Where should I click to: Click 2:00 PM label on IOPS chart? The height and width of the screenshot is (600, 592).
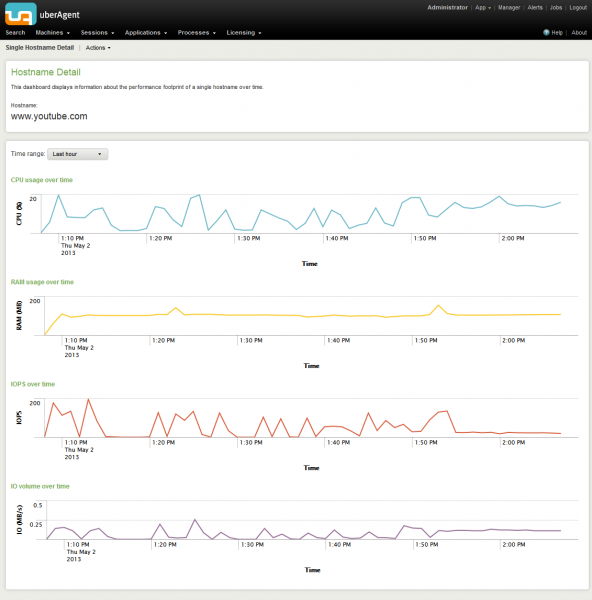[x=514, y=443]
